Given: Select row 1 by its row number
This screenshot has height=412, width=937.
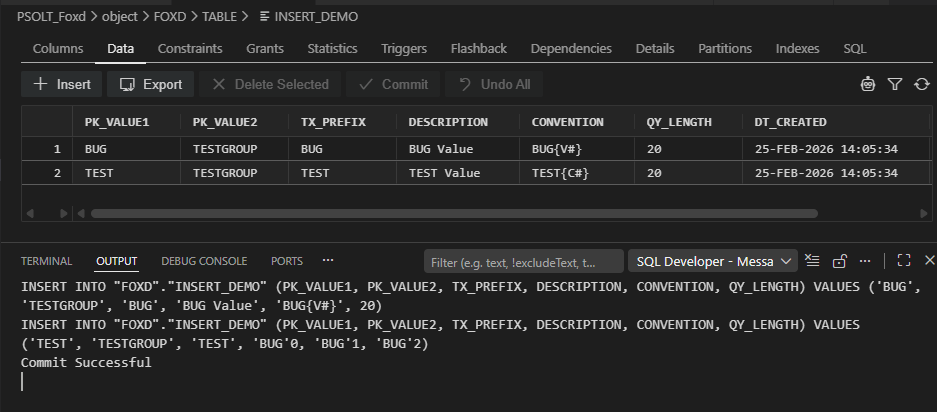Looking at the screenshot, I should pos(57,149).
